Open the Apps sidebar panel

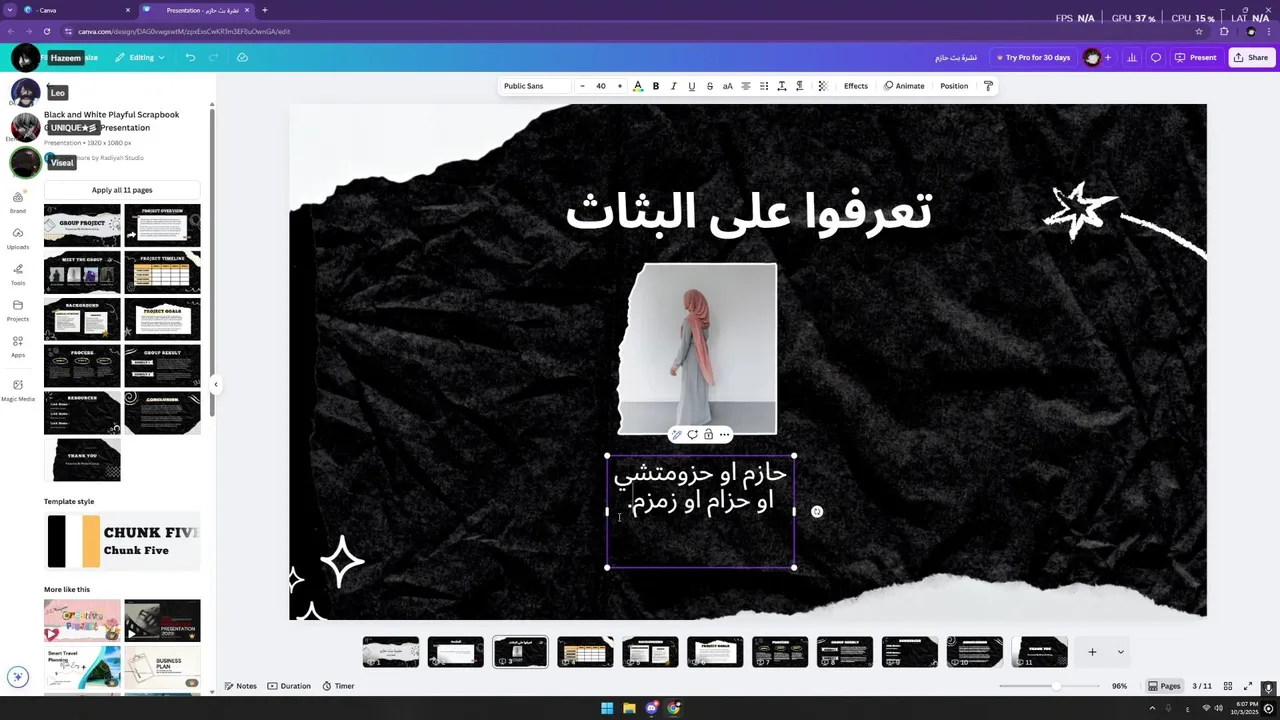18,346
